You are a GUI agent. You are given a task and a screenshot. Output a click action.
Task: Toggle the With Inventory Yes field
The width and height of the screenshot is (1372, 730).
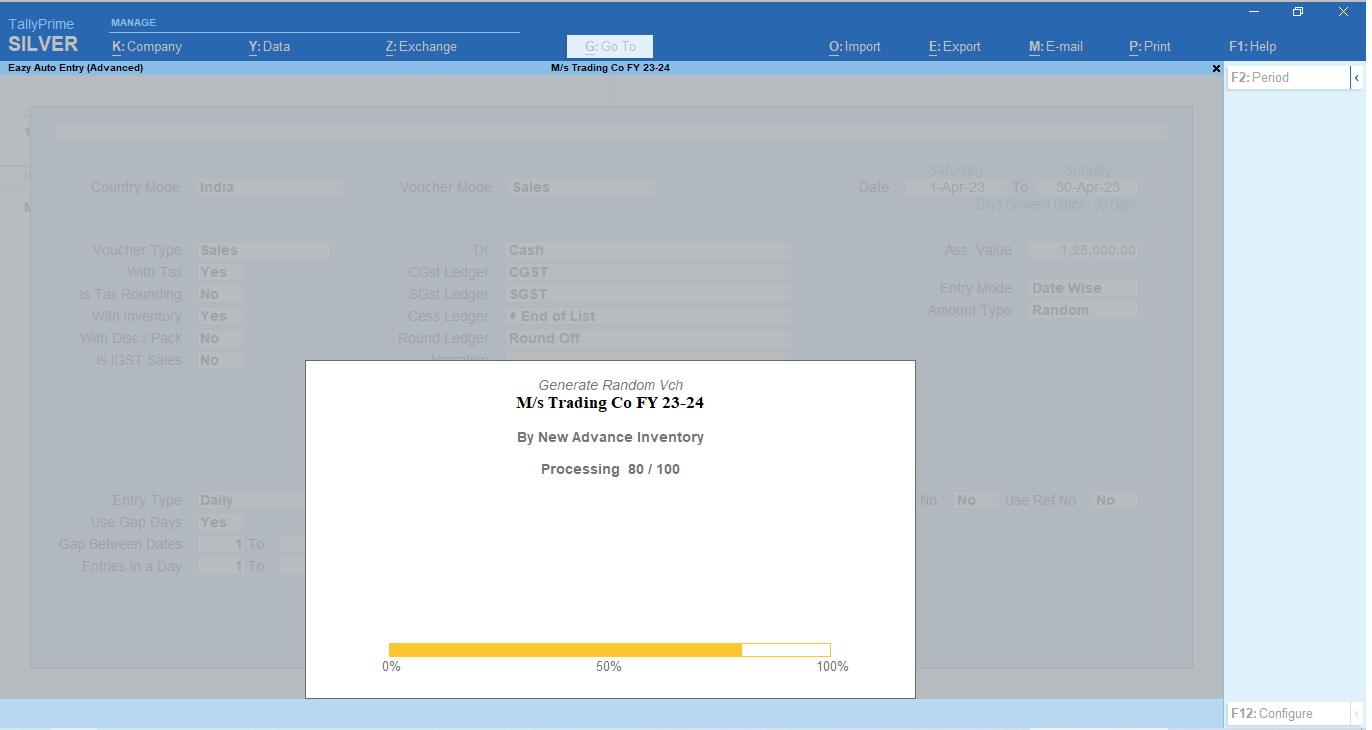[219, 316]
